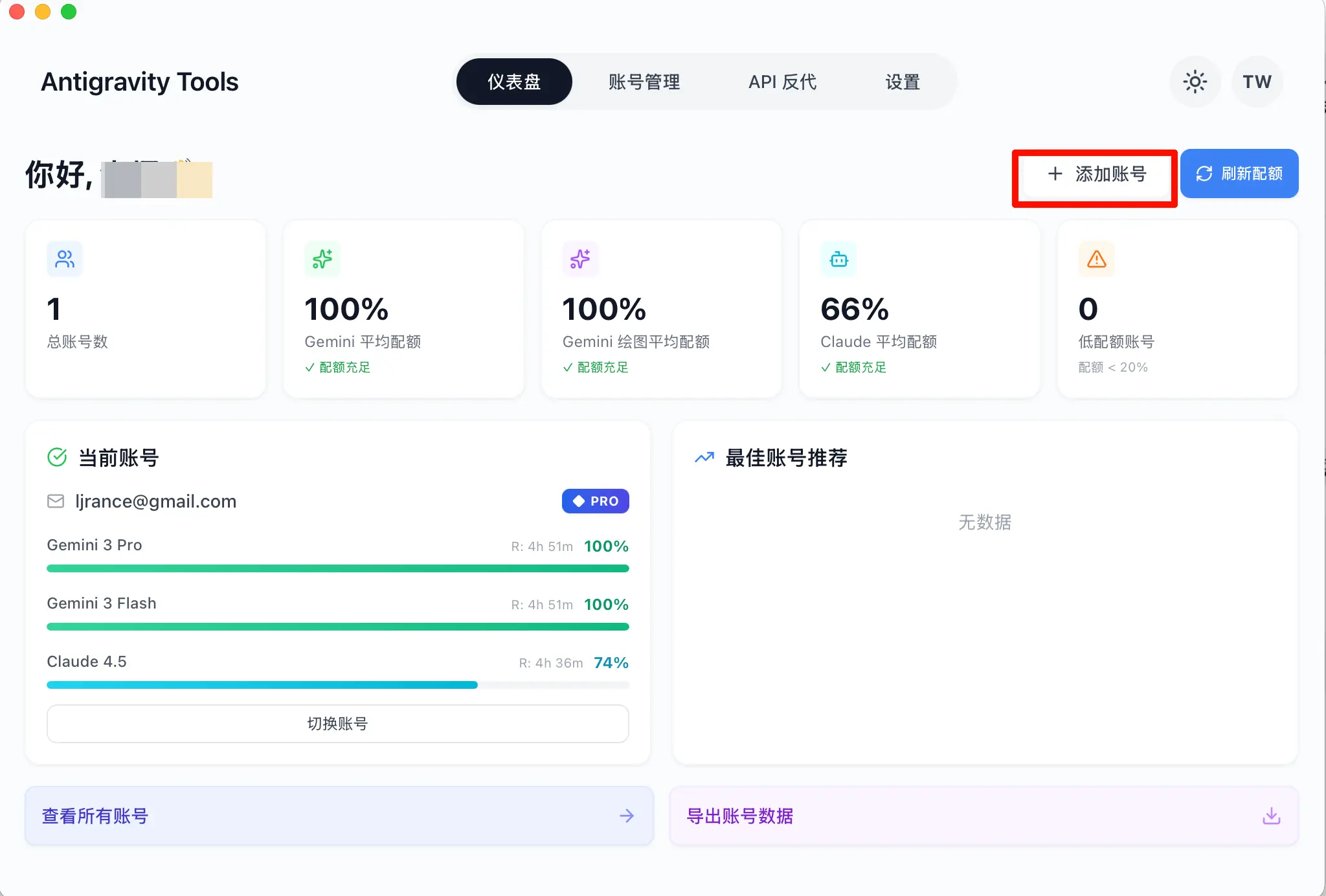Click the arrow icon in view all accounts row
The height and width of the screenshot is (896, 1326).
[626, 816]
